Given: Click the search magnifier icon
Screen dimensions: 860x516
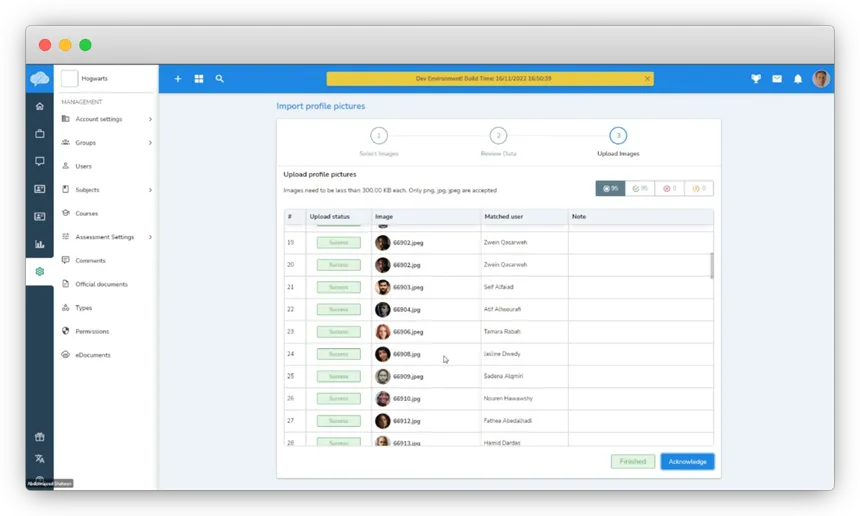Looking at the screenshot, I should click(219, 79).
